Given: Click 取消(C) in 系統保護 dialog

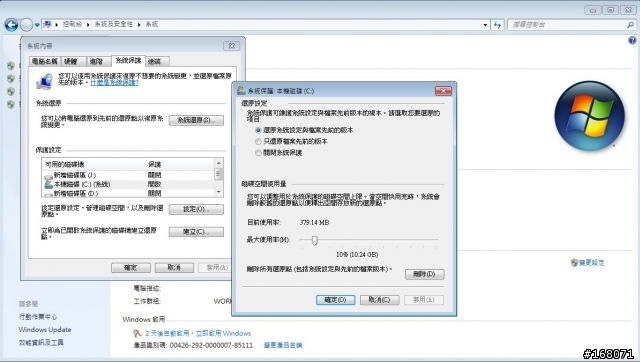Looking at the screenshot, I should tap(380, 300).
